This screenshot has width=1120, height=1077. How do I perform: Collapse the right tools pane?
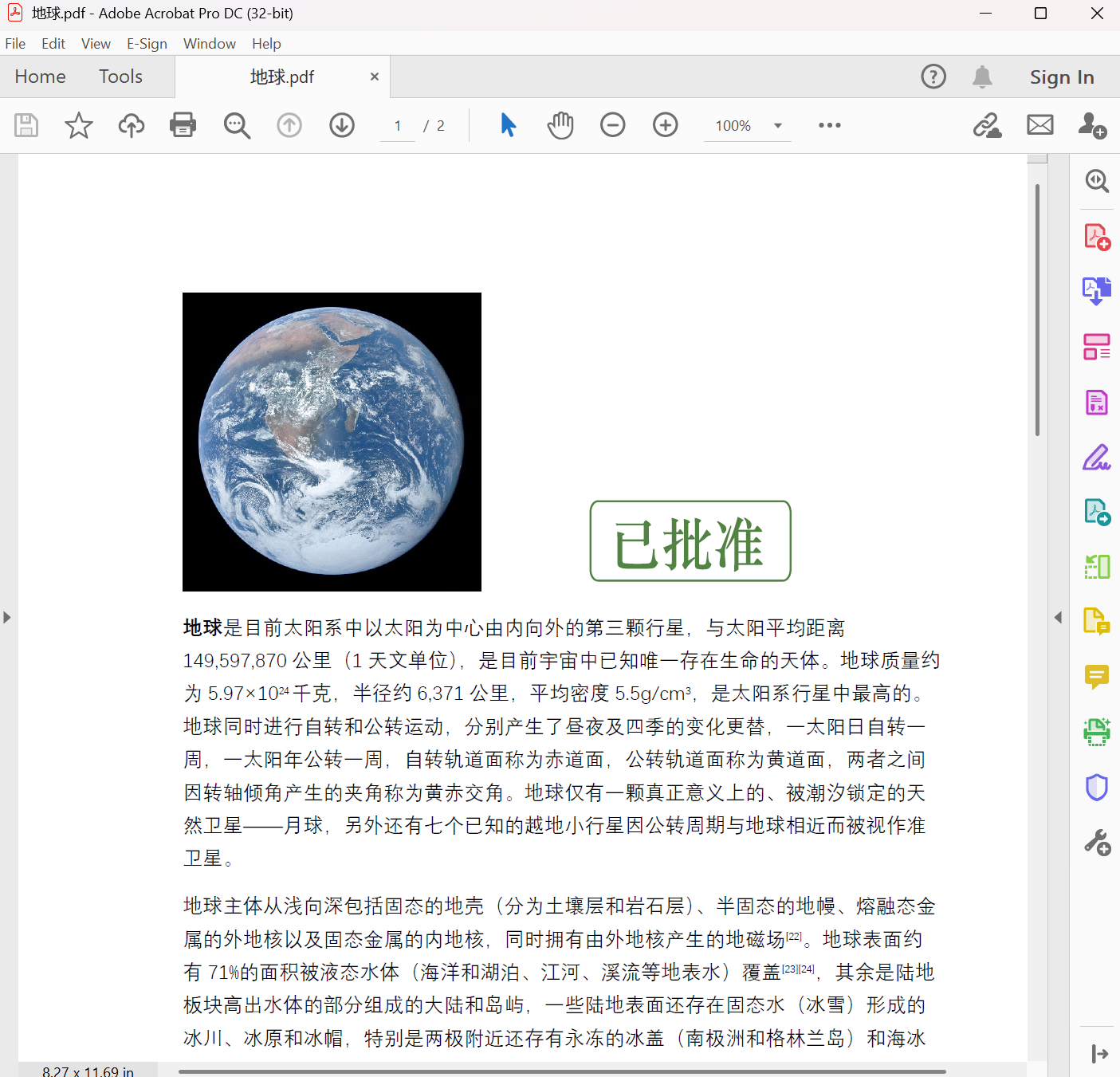click(x=1059, y=617)
